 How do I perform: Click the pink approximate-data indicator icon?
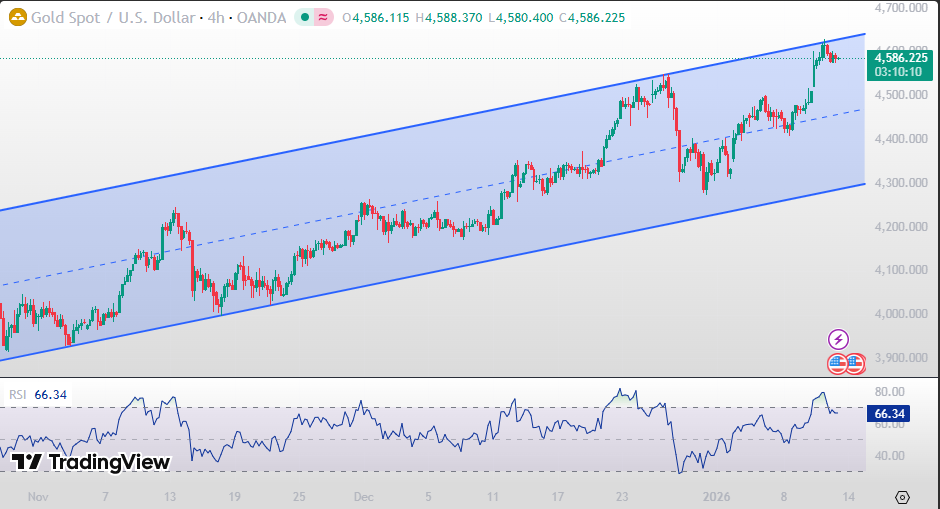[324, 18]
